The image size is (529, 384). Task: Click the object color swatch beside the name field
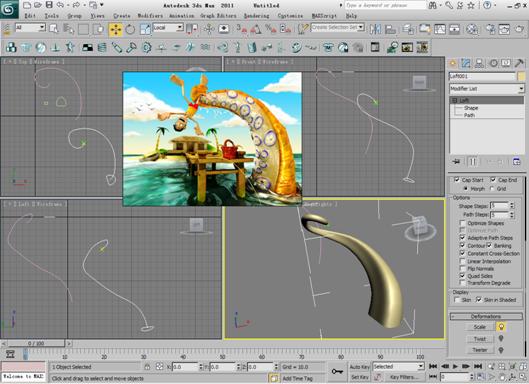point(521,77)
